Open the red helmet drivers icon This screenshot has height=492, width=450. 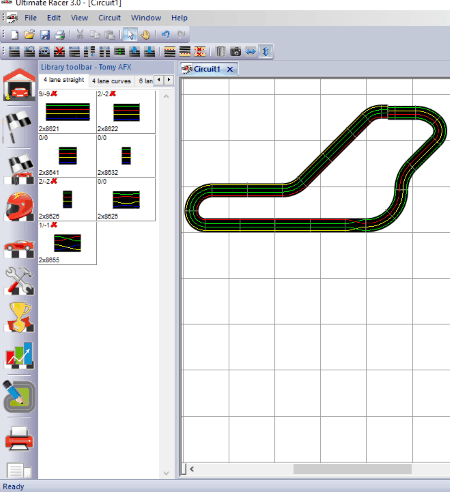(x=19, y=207)
